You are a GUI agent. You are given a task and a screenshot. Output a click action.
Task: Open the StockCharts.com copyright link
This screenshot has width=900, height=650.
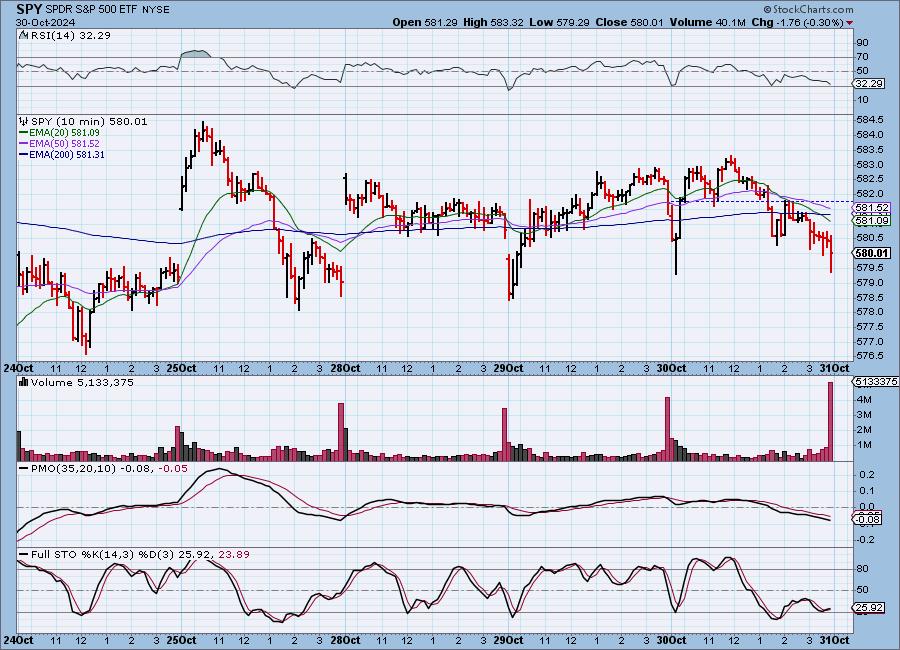click(x=809, y=9)
